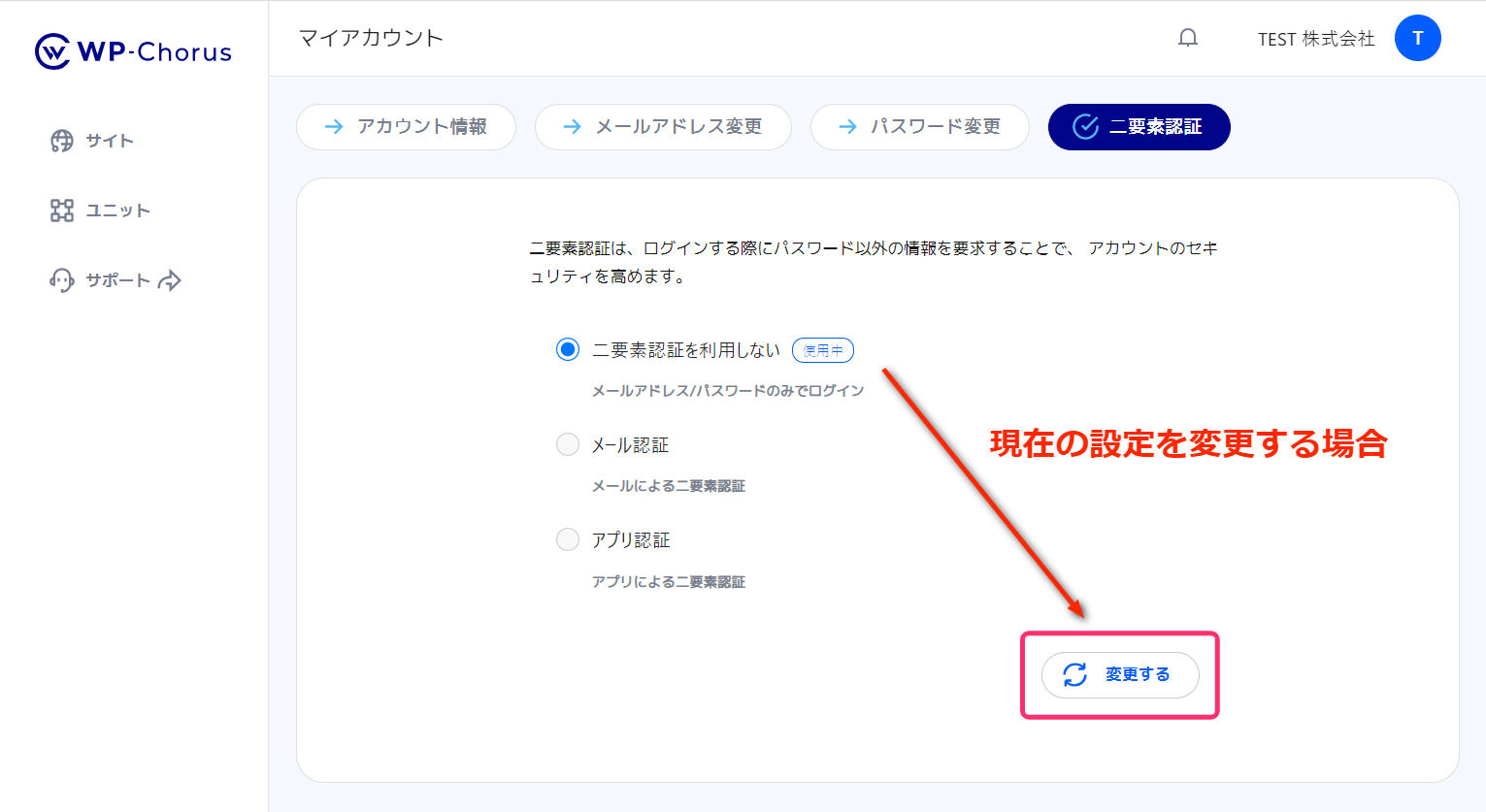Select the 二要素認証 tab
Viewport: 1486px width, 812px height.
coord(1139,127)
